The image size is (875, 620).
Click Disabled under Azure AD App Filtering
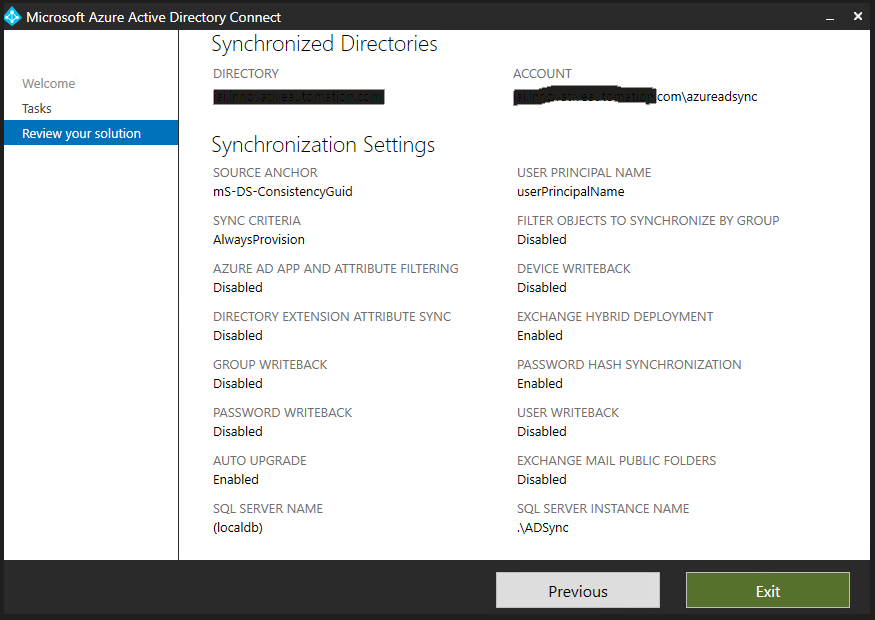(238, 287)
